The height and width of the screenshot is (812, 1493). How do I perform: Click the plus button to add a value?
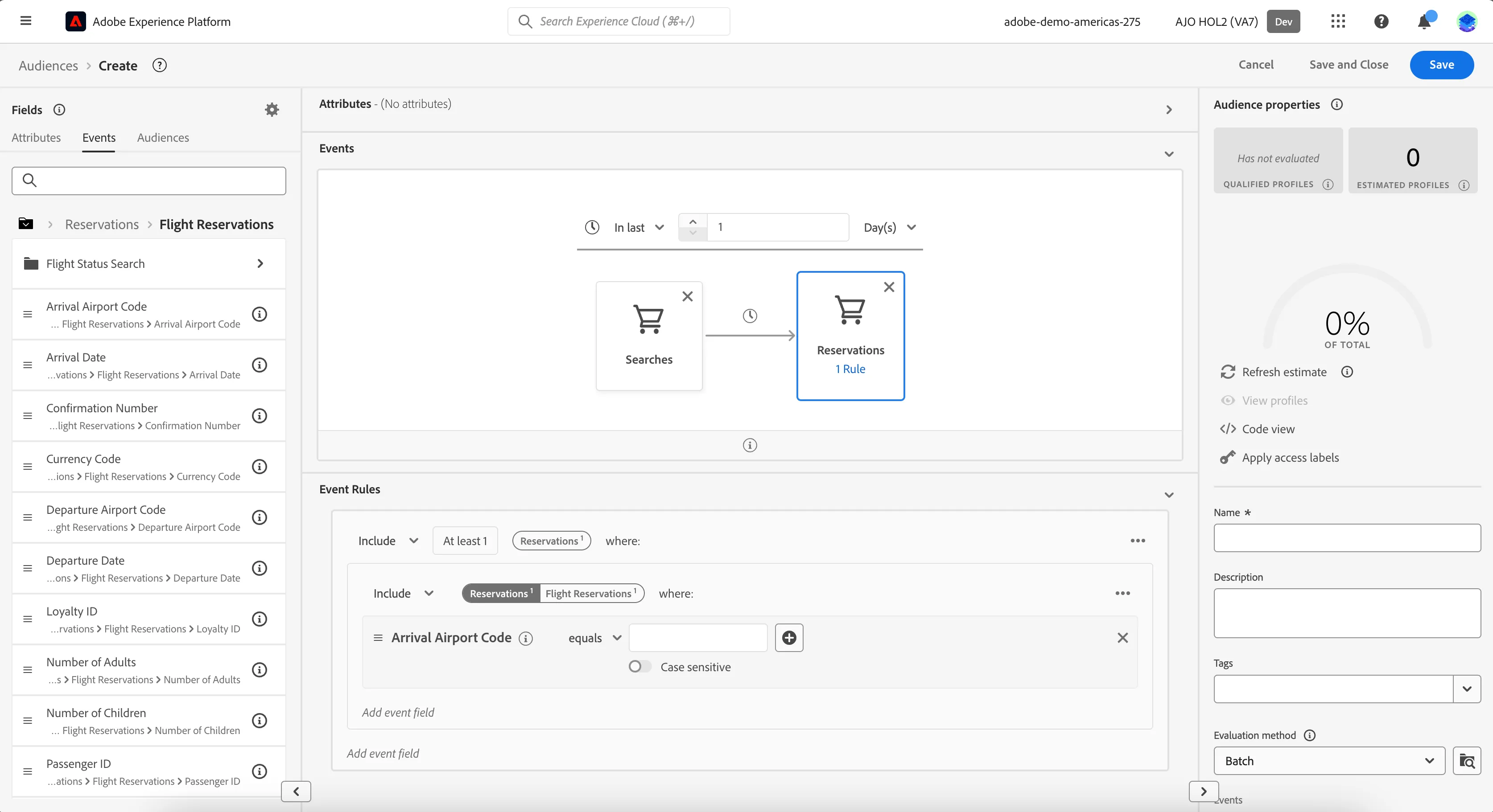(789, 638)
